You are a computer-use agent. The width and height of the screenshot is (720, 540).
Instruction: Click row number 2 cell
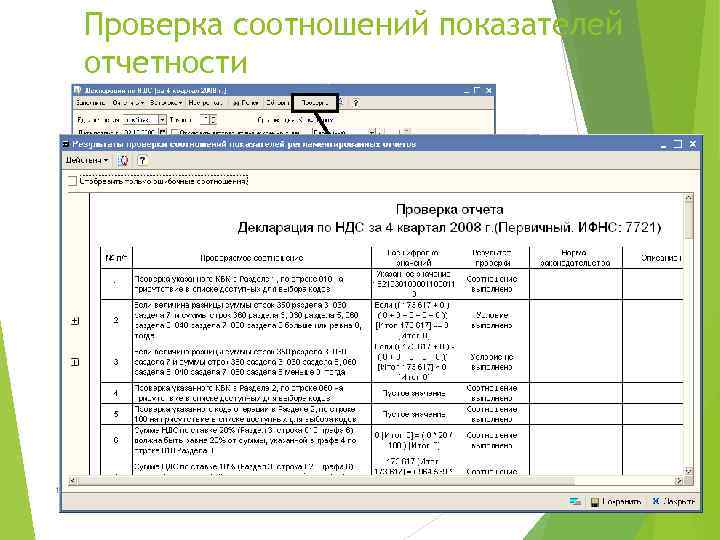point(116,320)
